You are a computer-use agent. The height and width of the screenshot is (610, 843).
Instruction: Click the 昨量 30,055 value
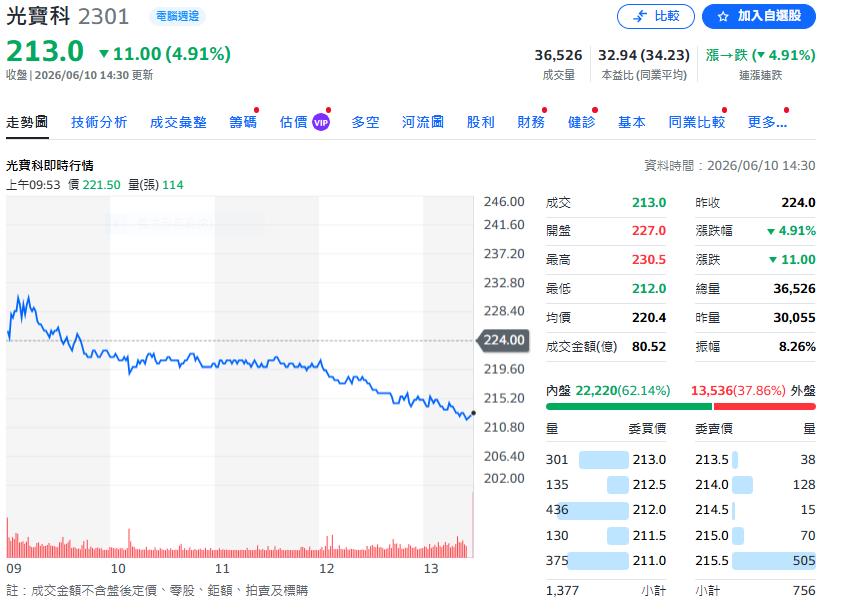tap(795, 318)
